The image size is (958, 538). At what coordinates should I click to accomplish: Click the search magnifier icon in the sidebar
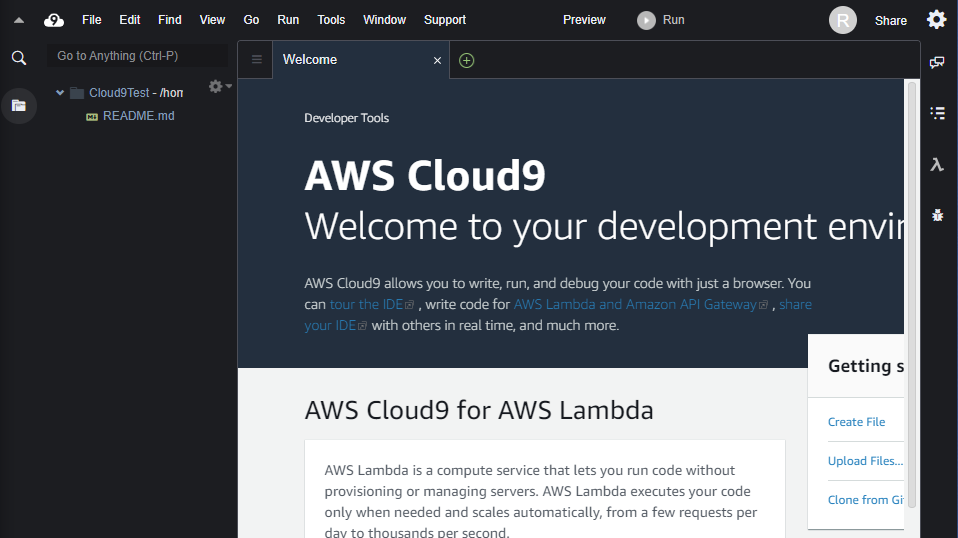coord(19,58)
